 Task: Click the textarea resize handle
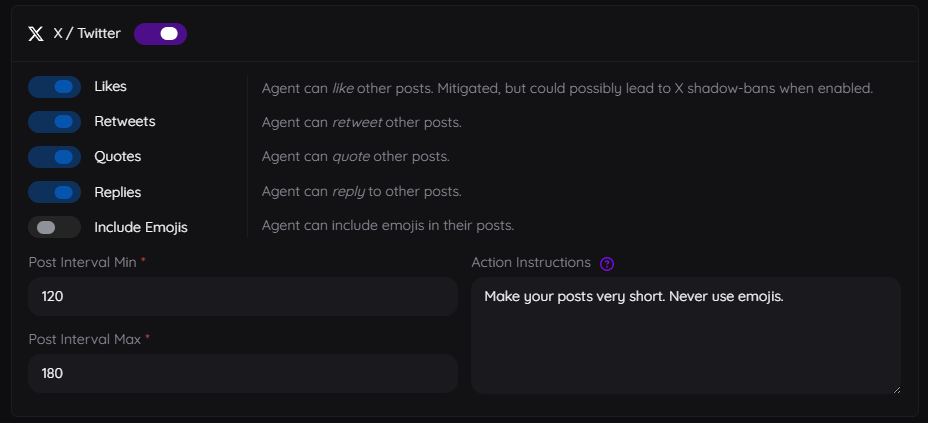[x=895, y=388]
